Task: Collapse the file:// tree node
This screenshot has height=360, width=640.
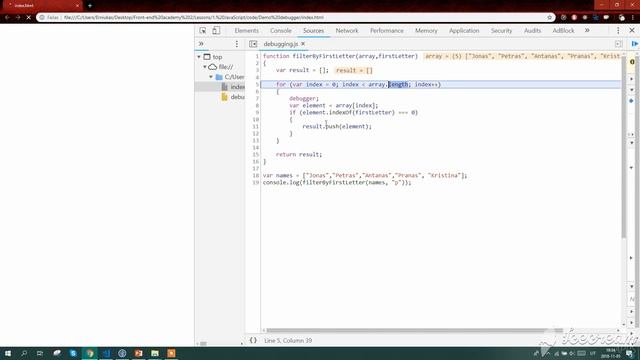Action: [x=205, y=67]
